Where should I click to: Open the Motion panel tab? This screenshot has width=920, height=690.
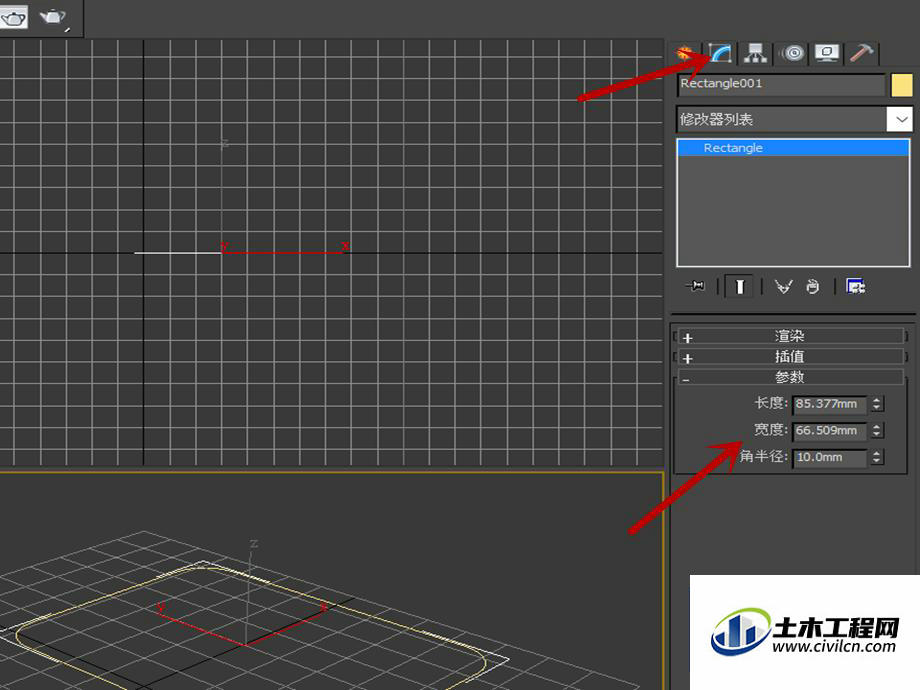click(x=793, y=53)
